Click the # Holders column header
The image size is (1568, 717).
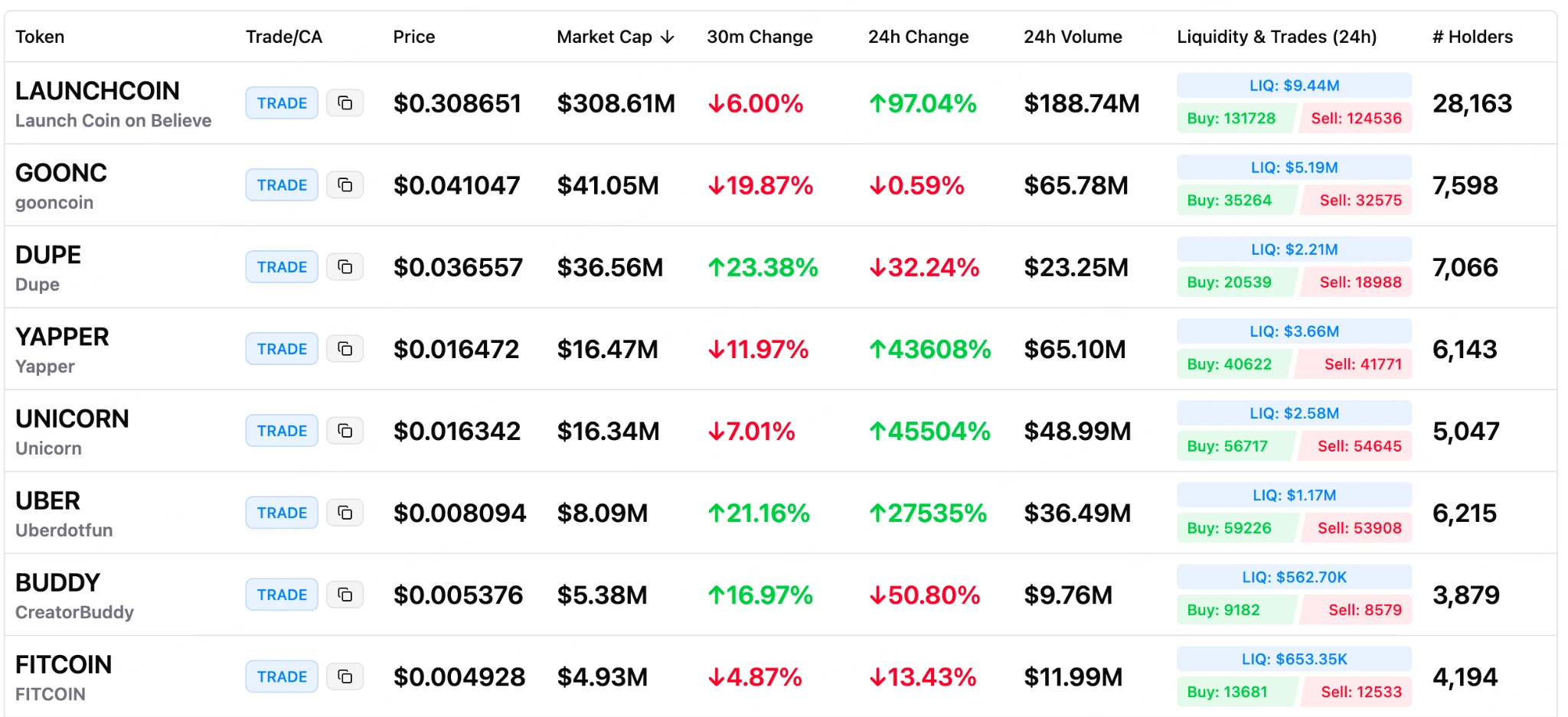(1472, 37)
